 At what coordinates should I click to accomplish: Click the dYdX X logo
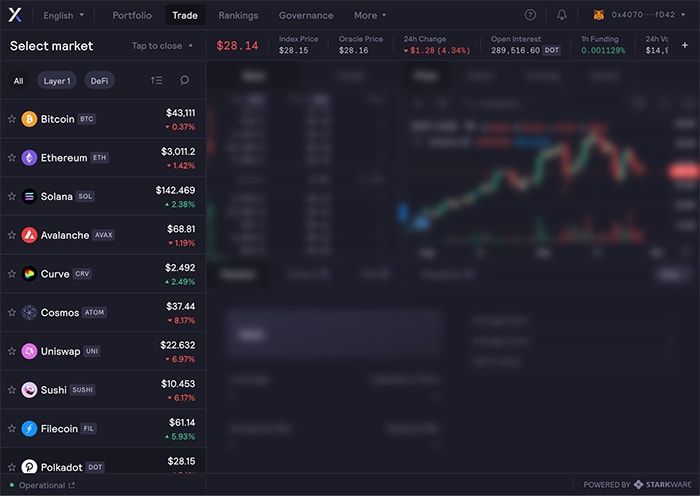tap(15, 15)
